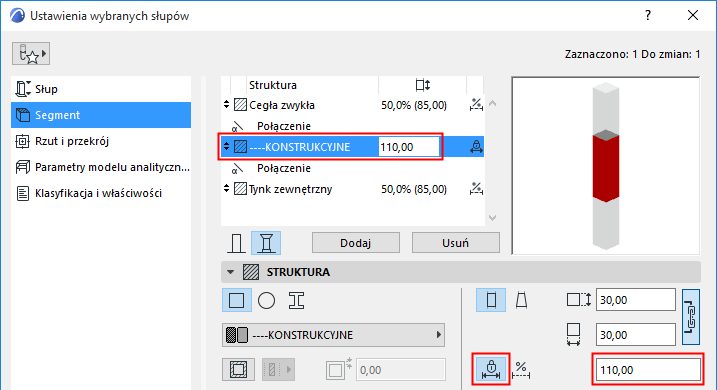Click Cegła zwykła row reorder arrows

pyautogui.click(x=226, y=105)
